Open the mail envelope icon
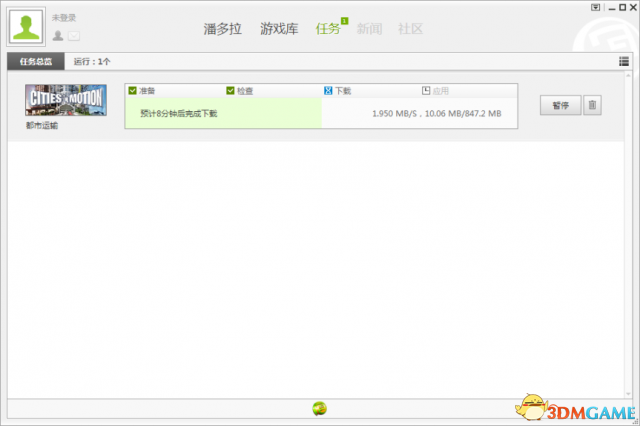Screen dimensions: 640x426 click(73, 36)
